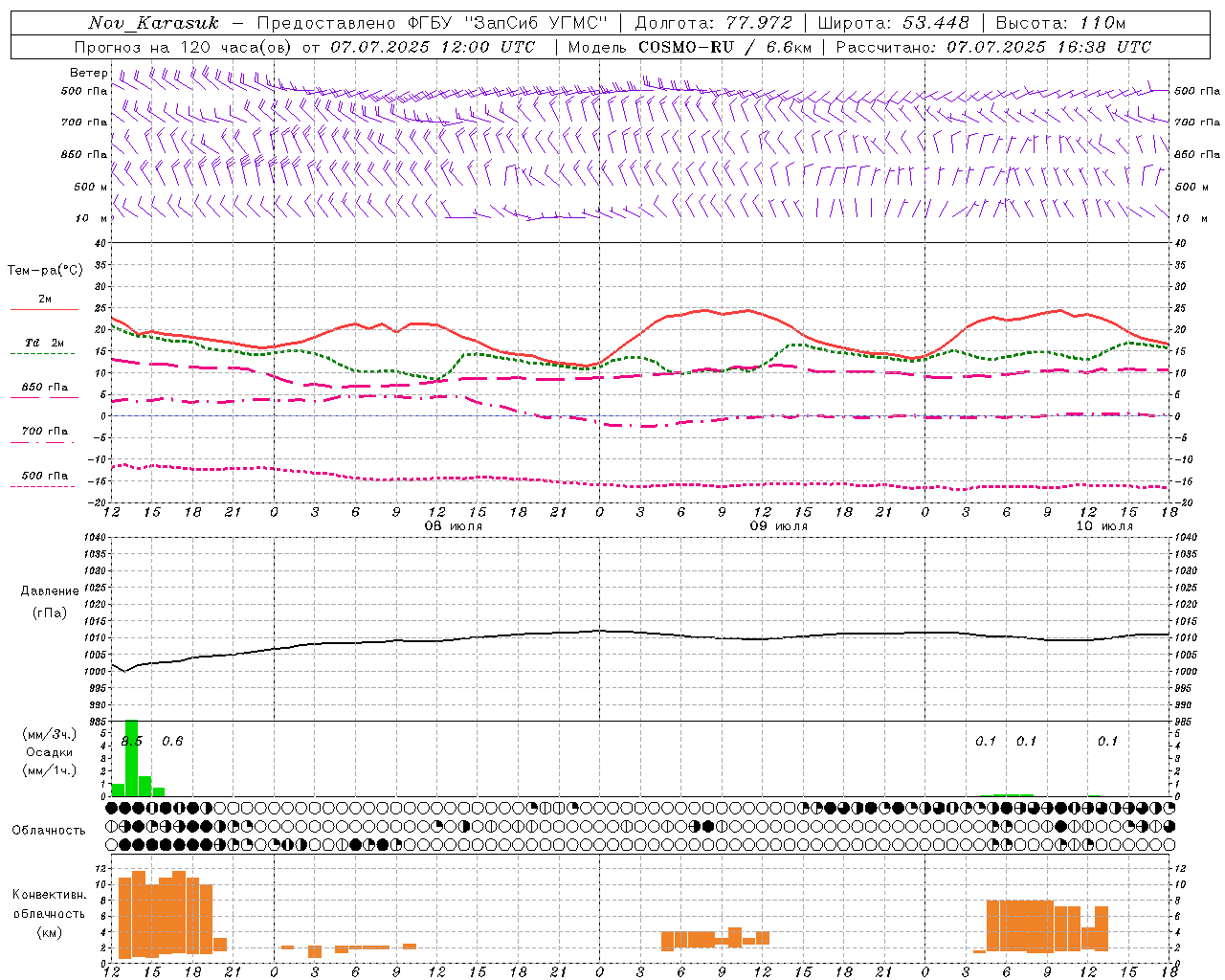Select the Облачность cloud cover label
Screen dimensions: 1225x980
pyautogui.click(x=49, y=831)
